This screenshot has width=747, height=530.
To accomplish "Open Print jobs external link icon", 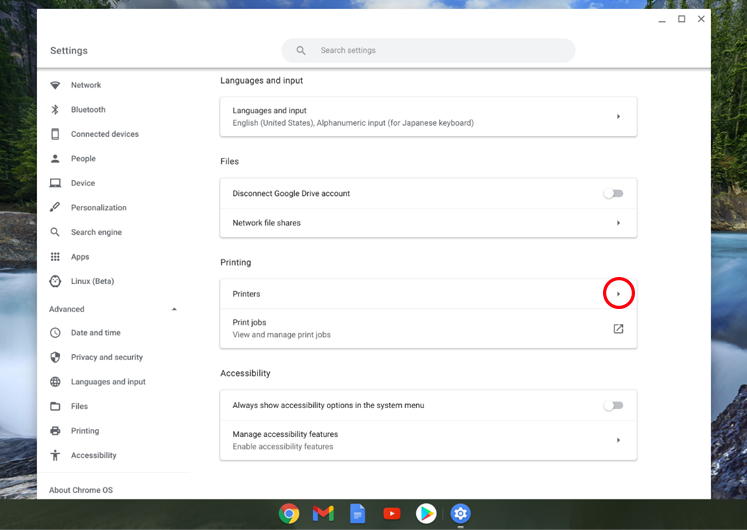I will [x=618, y=329].
